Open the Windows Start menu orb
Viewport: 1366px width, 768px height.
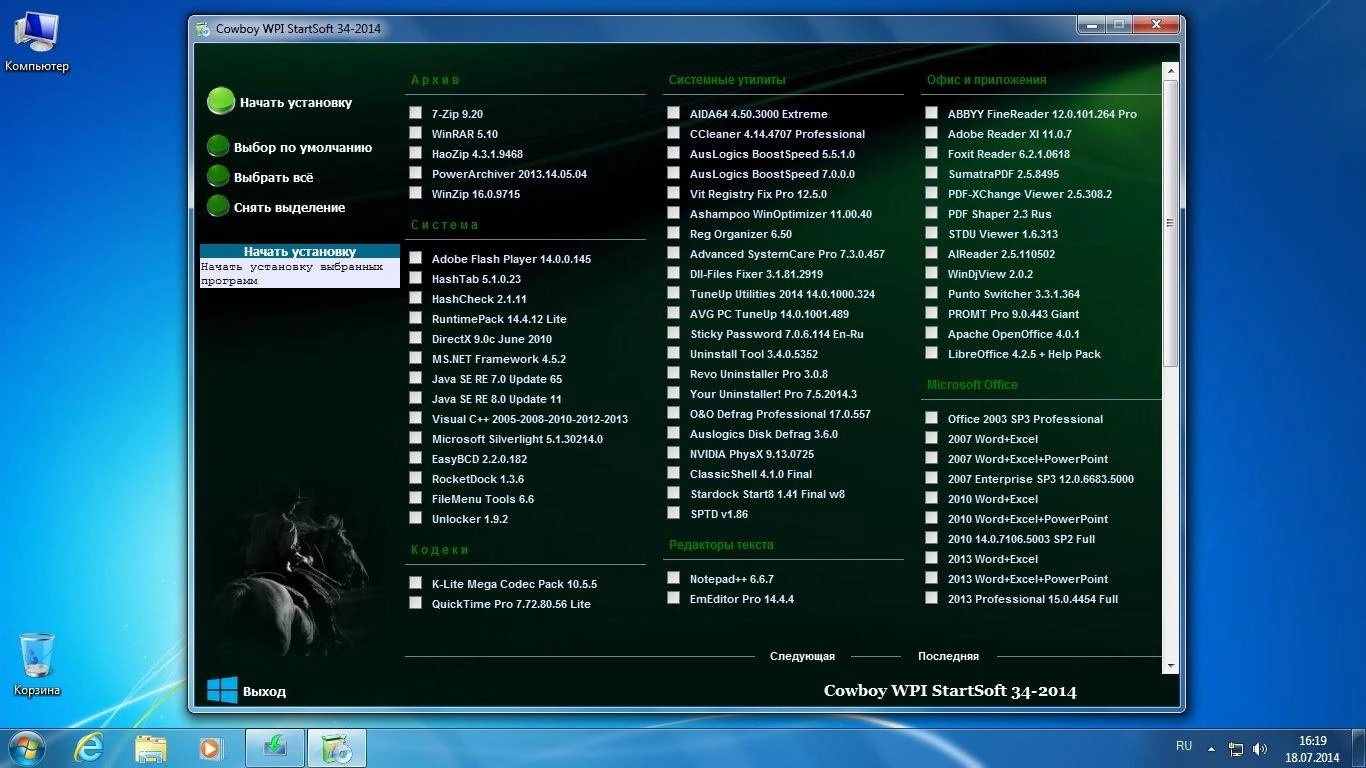point(27,748)
